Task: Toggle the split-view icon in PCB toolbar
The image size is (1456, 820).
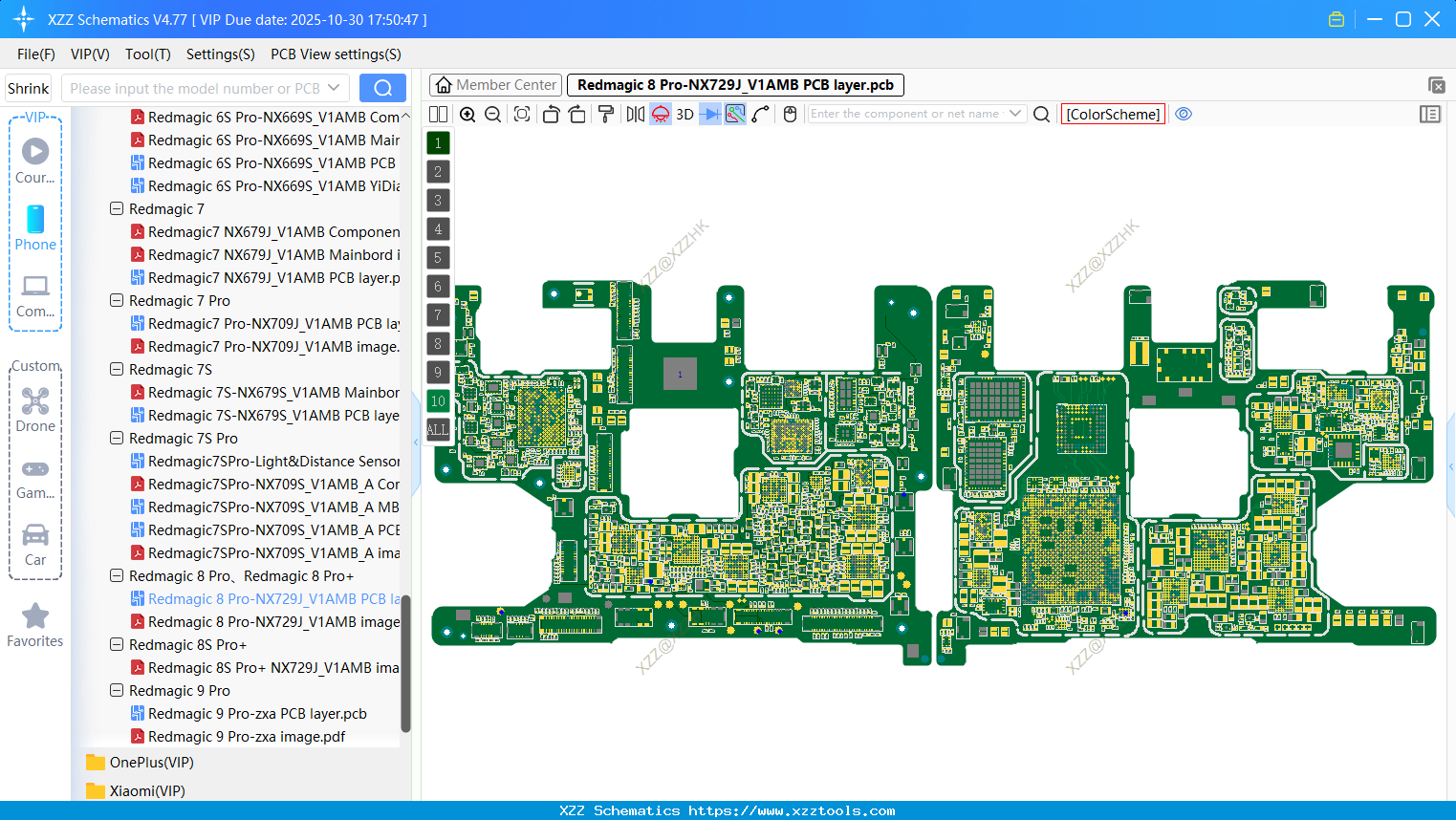Action: click(438, 113)
